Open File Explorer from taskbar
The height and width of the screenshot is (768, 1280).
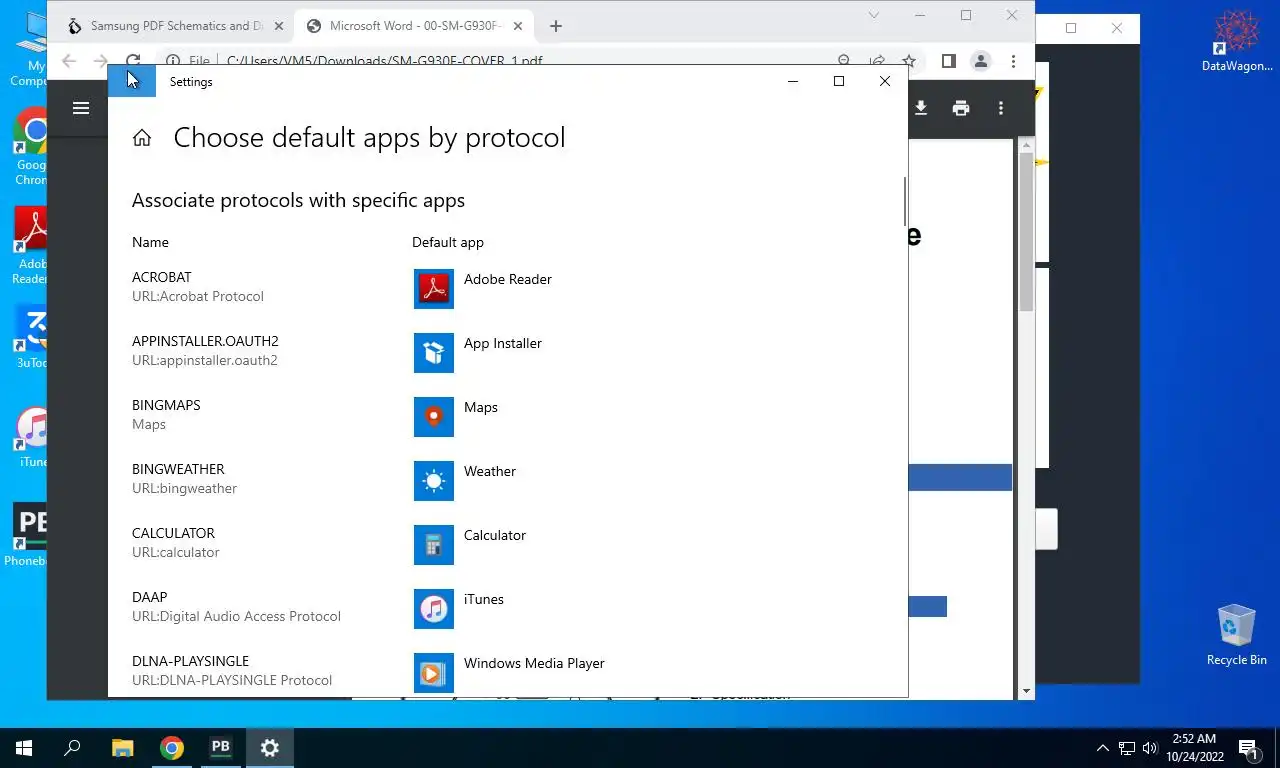(x=122, y=747)
